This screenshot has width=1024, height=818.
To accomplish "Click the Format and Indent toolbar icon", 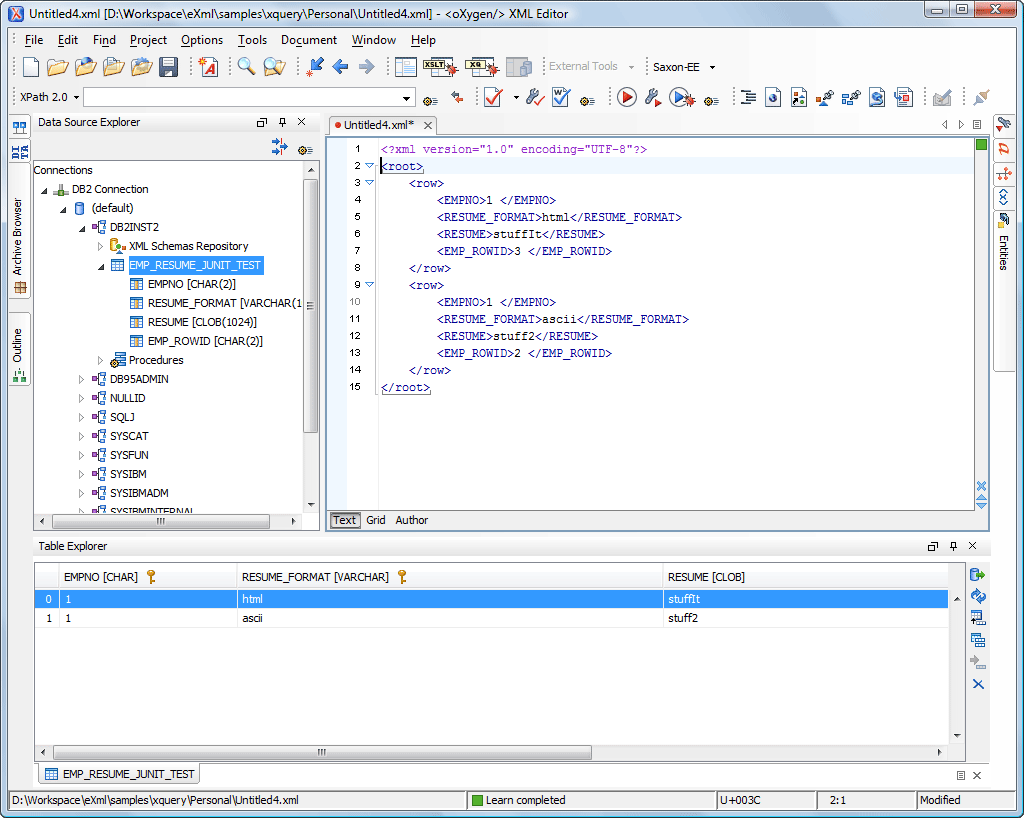I will 749,97.
